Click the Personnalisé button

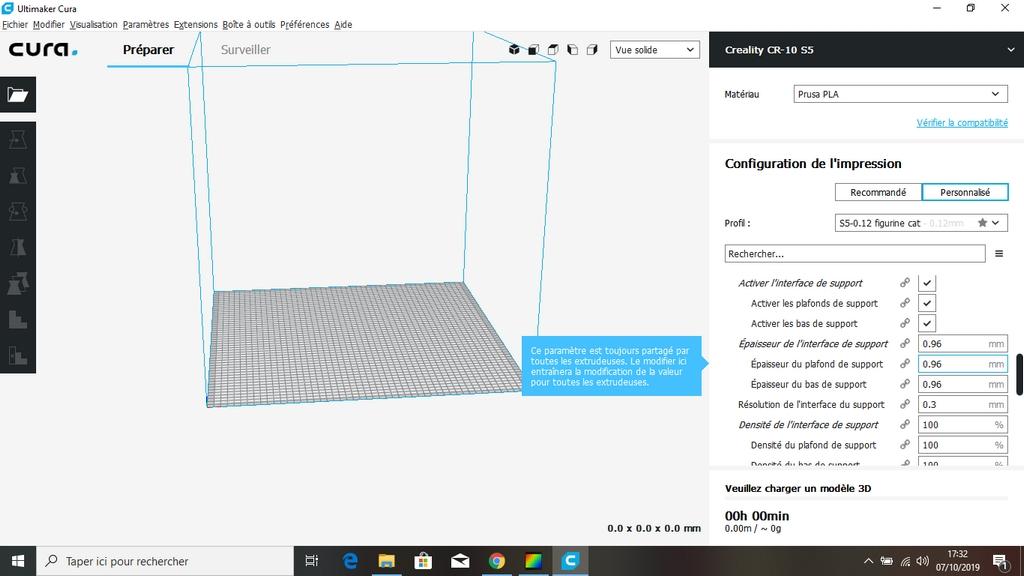click(x=965, y=192)
